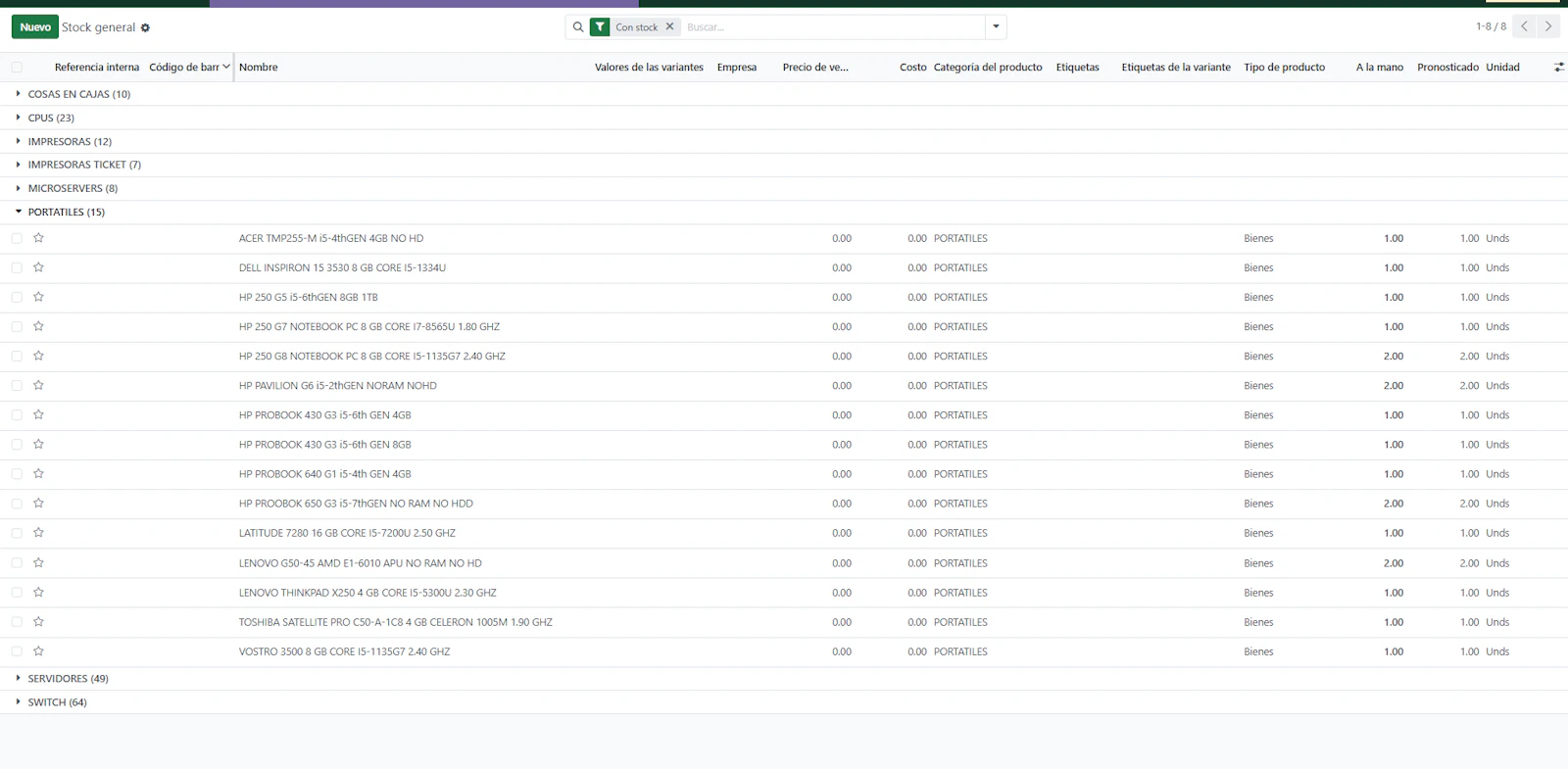Check the VOSTRO 3500 row checkbox
Viewport: 1568px width, 769px height.
click(17, 651)
